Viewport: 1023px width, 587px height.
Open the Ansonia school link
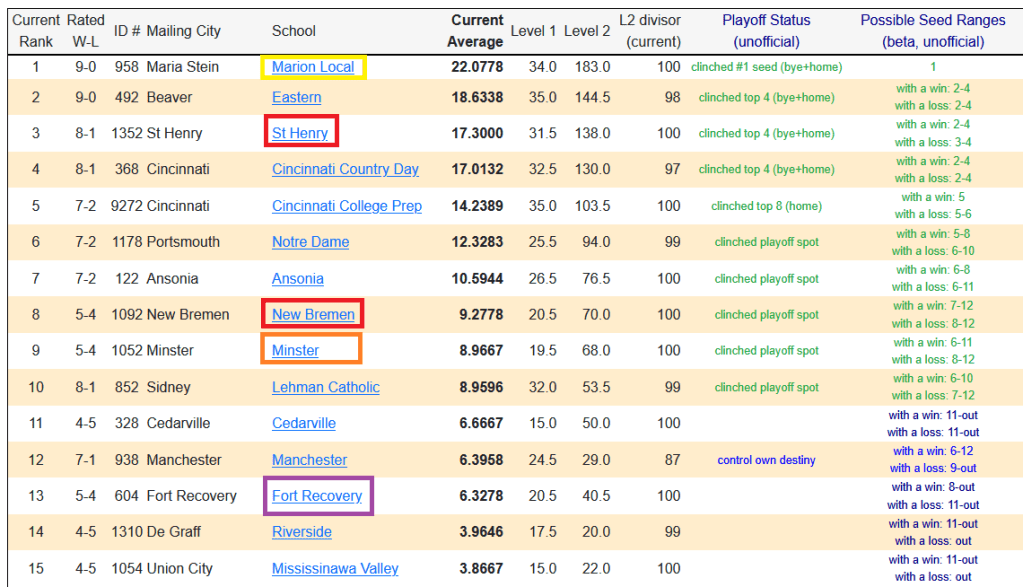click(x=297, y=279)
